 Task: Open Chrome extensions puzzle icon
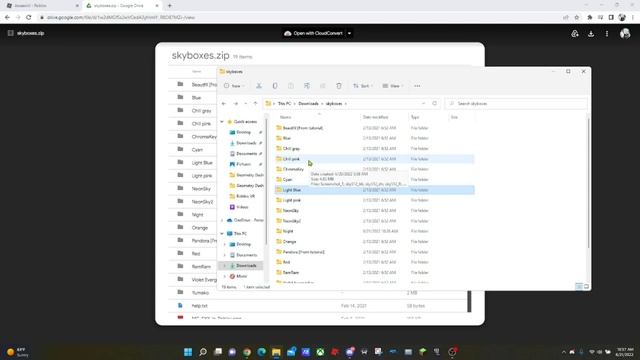pos(589,17)
